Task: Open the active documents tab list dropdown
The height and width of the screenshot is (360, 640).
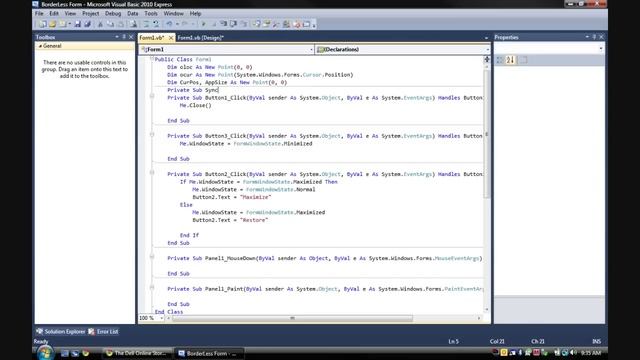Action: (x=486, y=38)
